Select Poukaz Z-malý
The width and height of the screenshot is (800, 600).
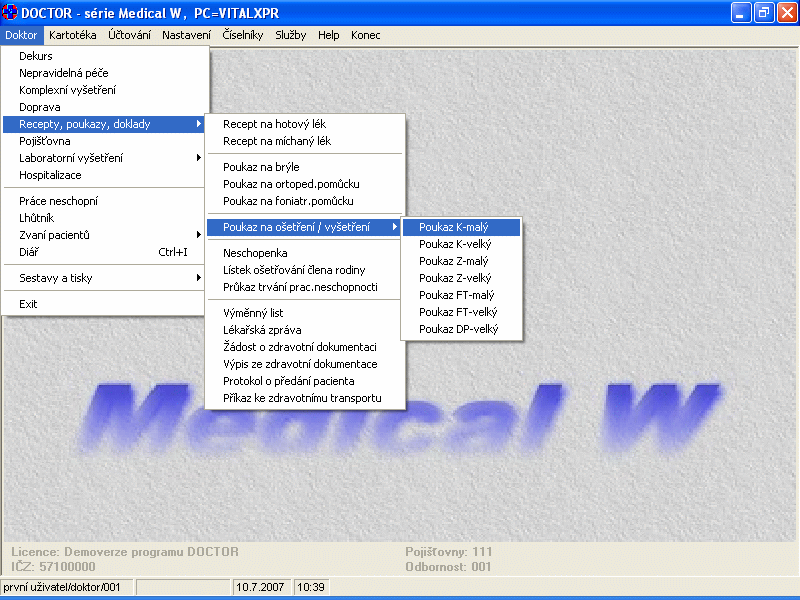(x=461, y=261)
